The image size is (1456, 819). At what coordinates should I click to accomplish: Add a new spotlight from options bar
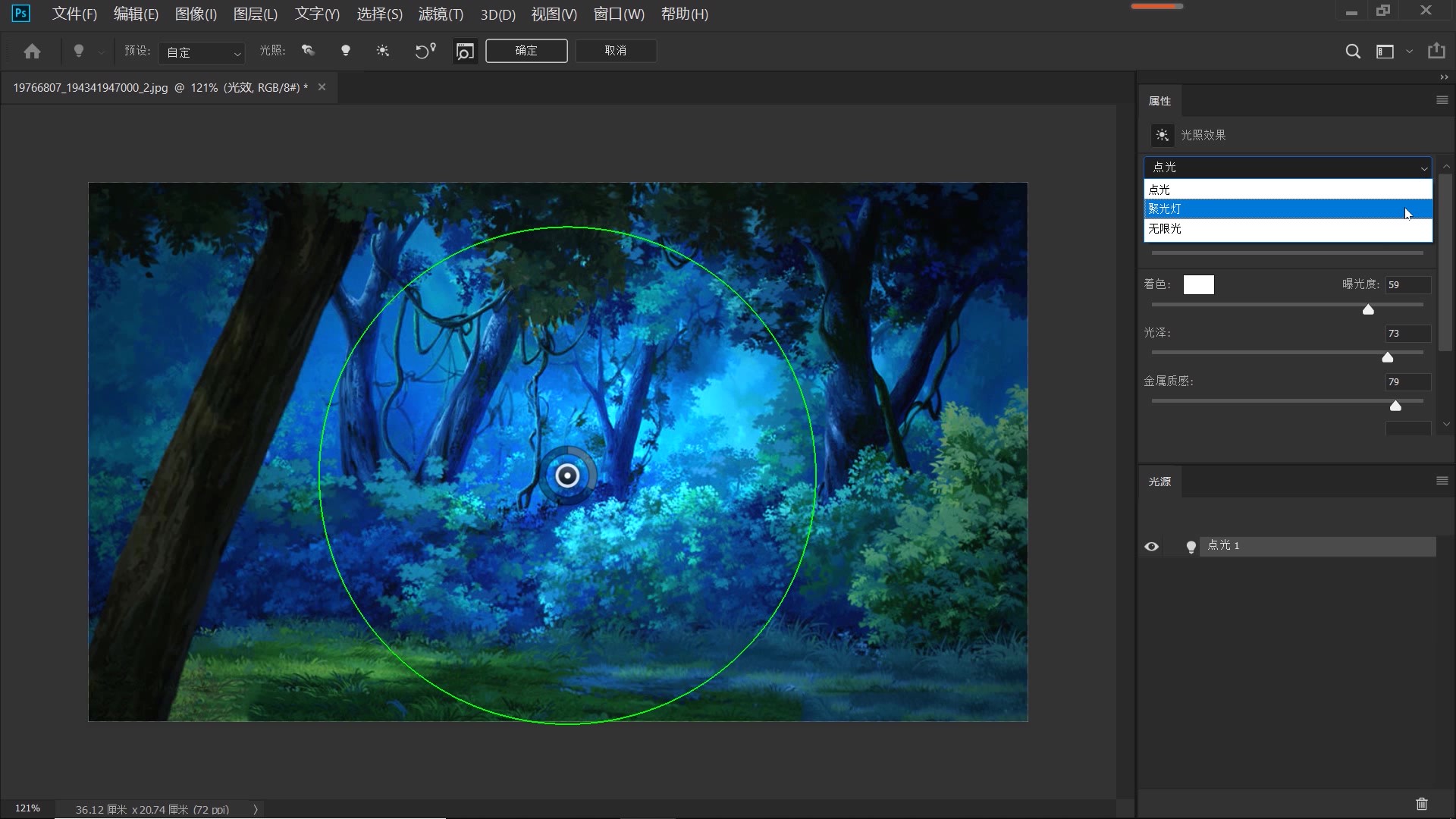click(308, 51)
